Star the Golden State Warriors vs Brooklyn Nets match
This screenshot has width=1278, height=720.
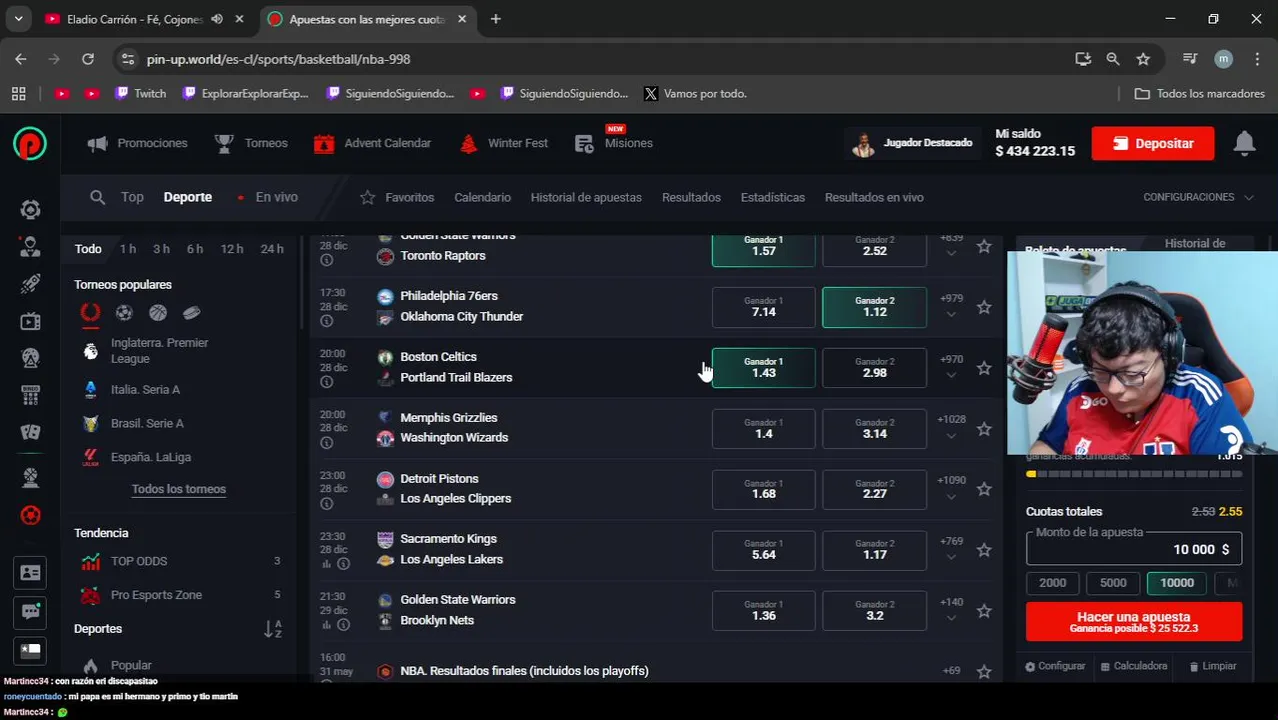click(984, 611)
